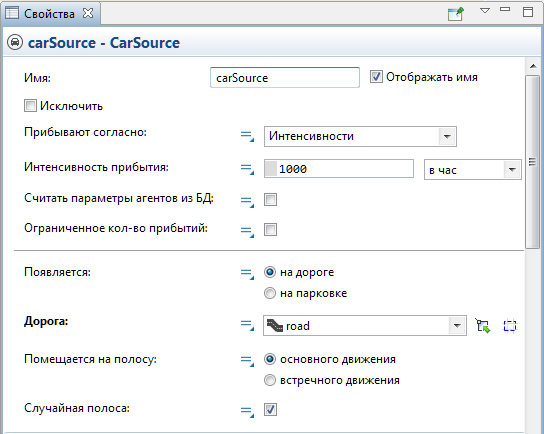Enable the Исключить checkbox

(30, 106)
